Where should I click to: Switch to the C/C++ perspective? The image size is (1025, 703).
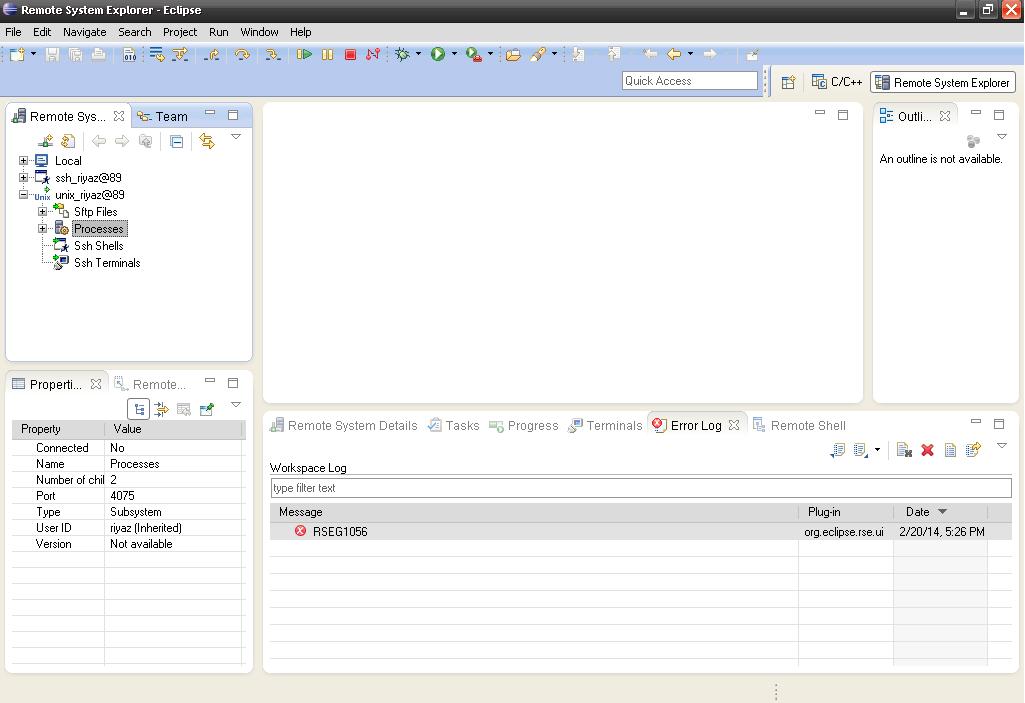point(837,83)
